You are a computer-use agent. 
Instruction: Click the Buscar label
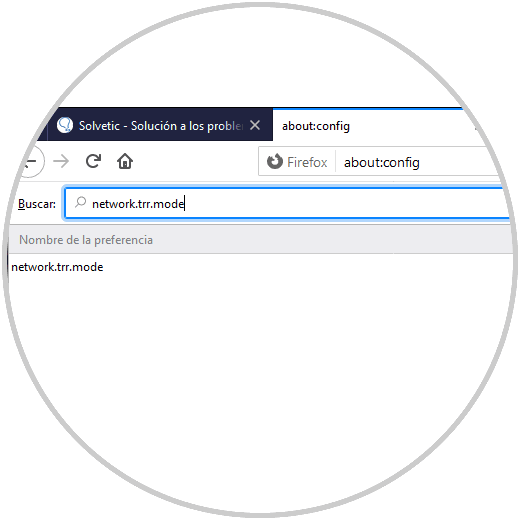pos(37,204)
